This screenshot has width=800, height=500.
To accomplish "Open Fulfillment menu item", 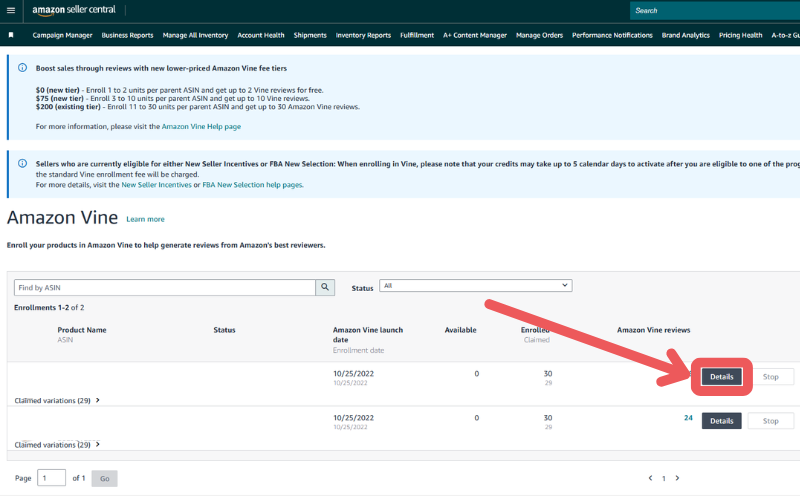I will coord(417,35).
